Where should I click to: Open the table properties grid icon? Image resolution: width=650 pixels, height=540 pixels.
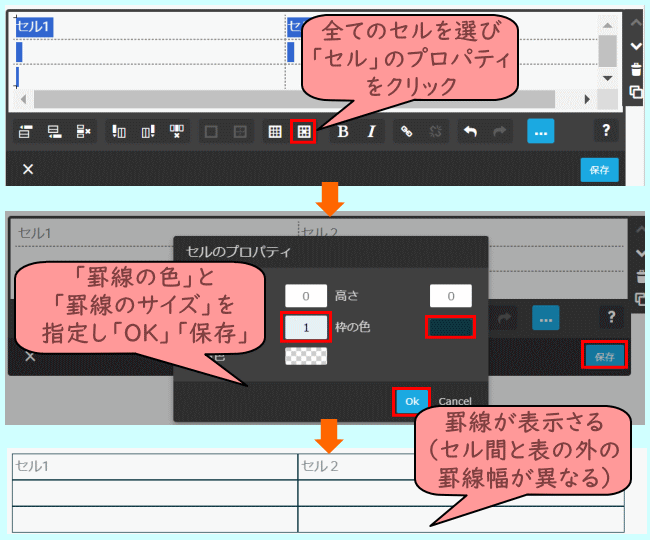click(275, 132)
